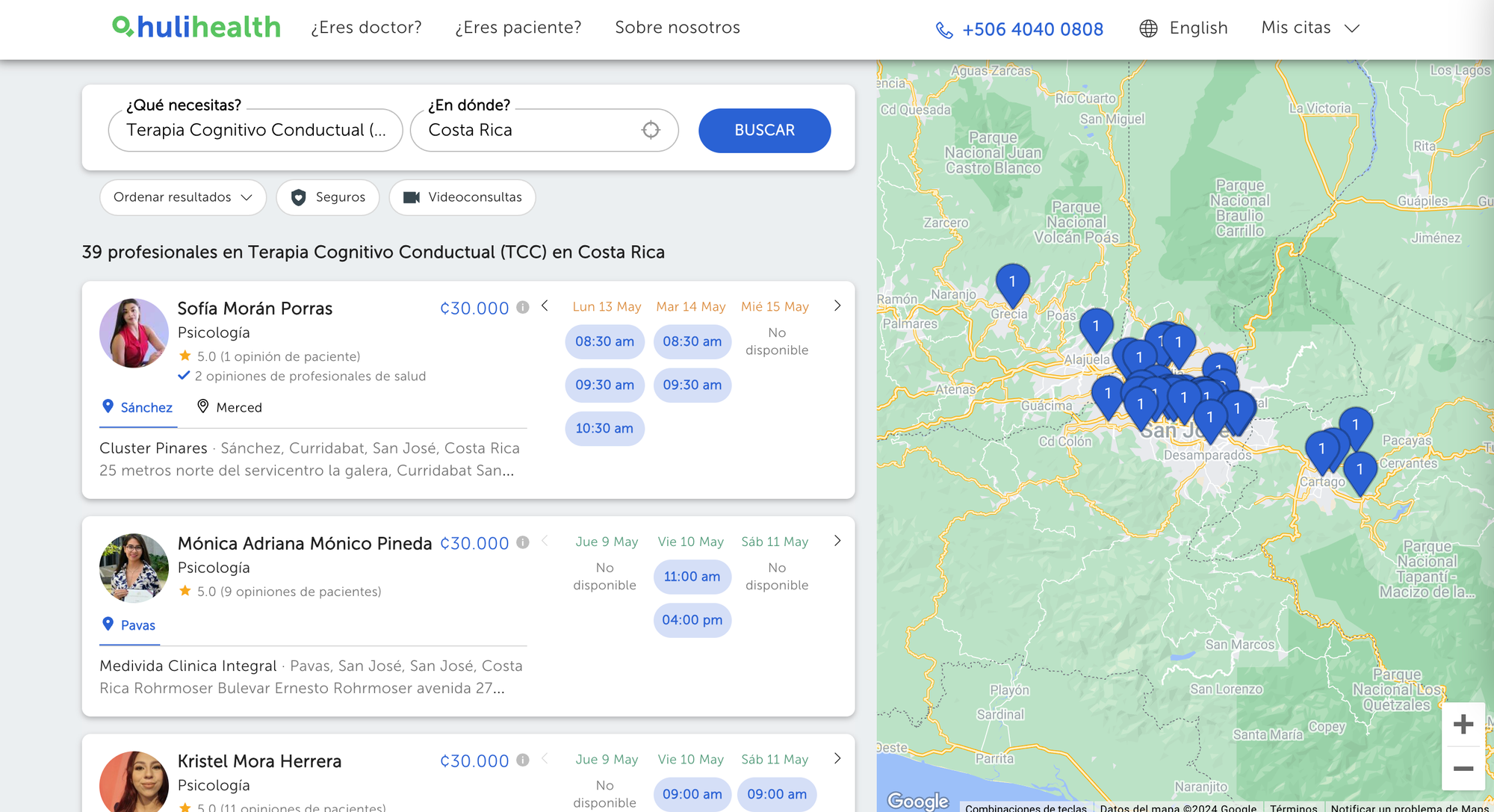This screenshot has height=812, width=1494.
Task: Open the ¿Eres doctor? menu item
Action: point(366,28)
